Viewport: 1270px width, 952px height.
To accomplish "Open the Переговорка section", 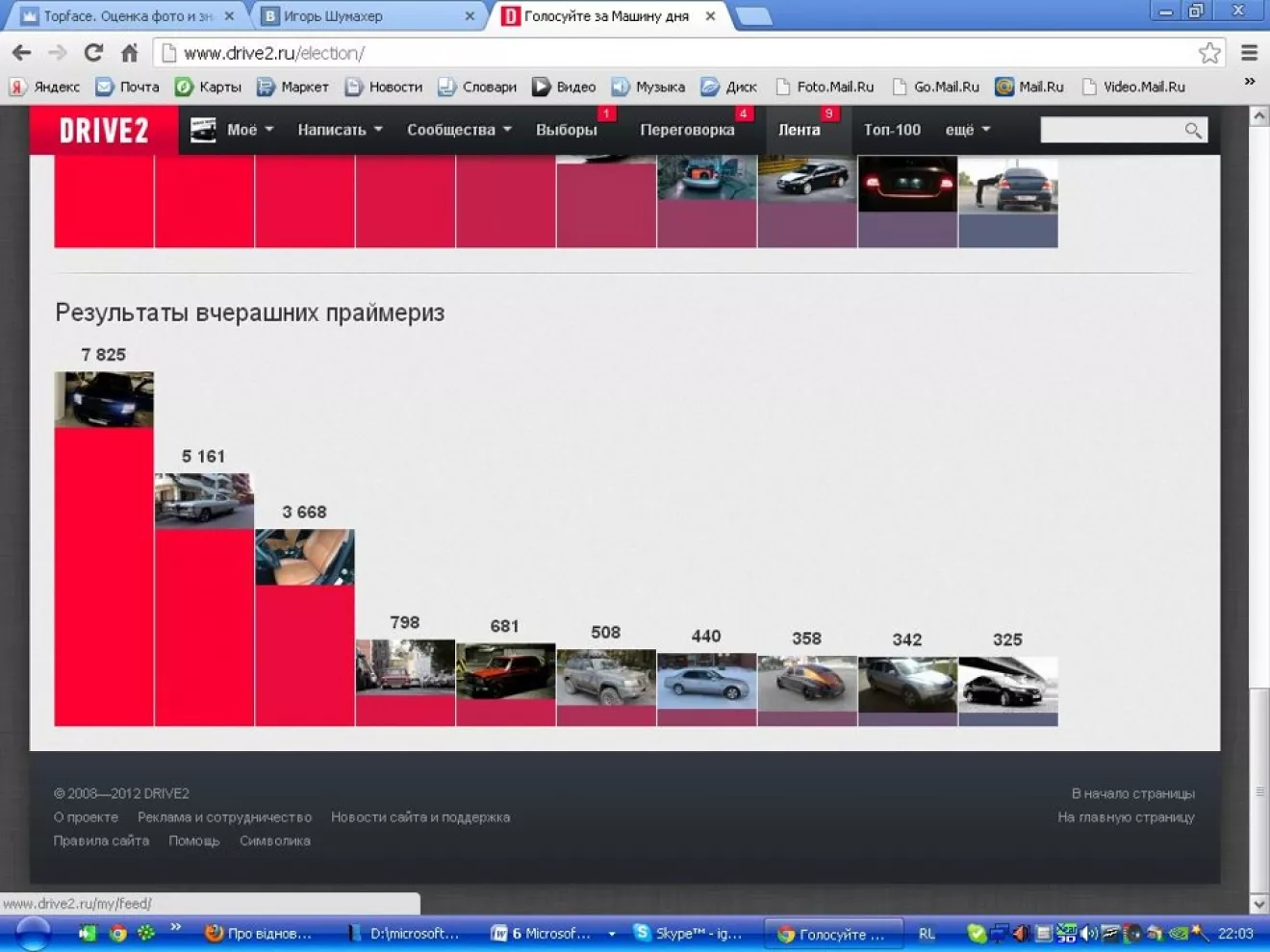I will coord(687,130).
